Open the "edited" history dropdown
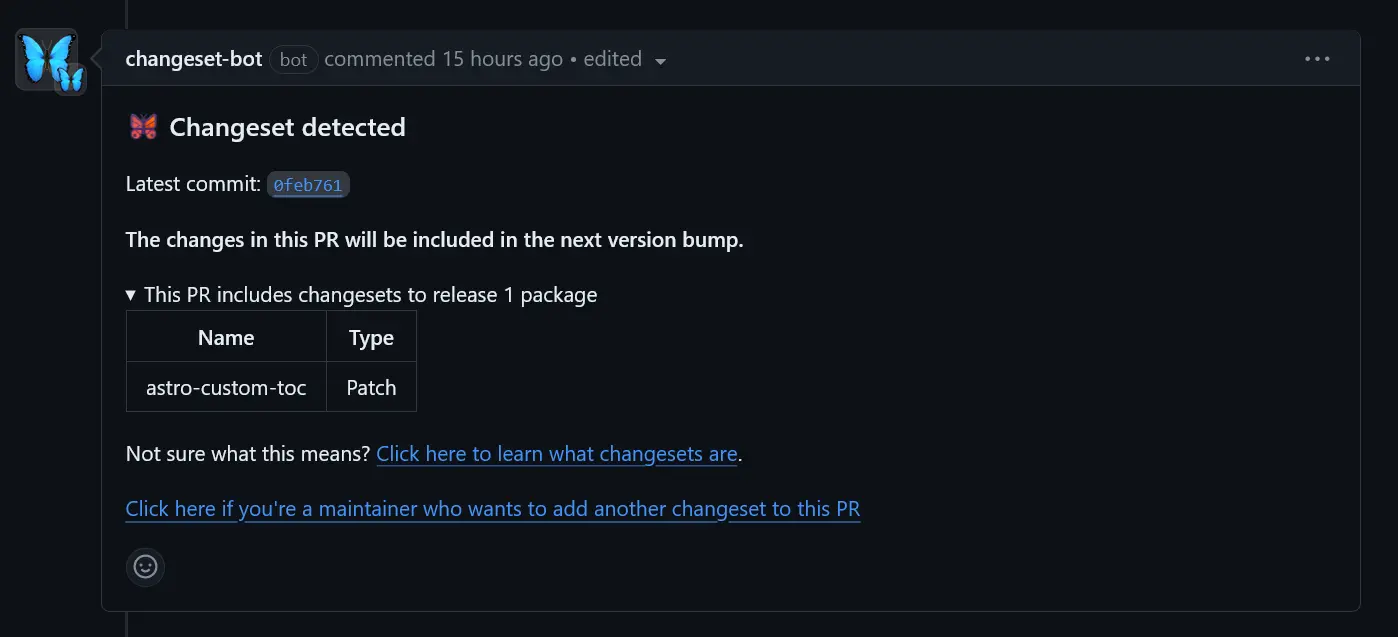 point(625,60)
